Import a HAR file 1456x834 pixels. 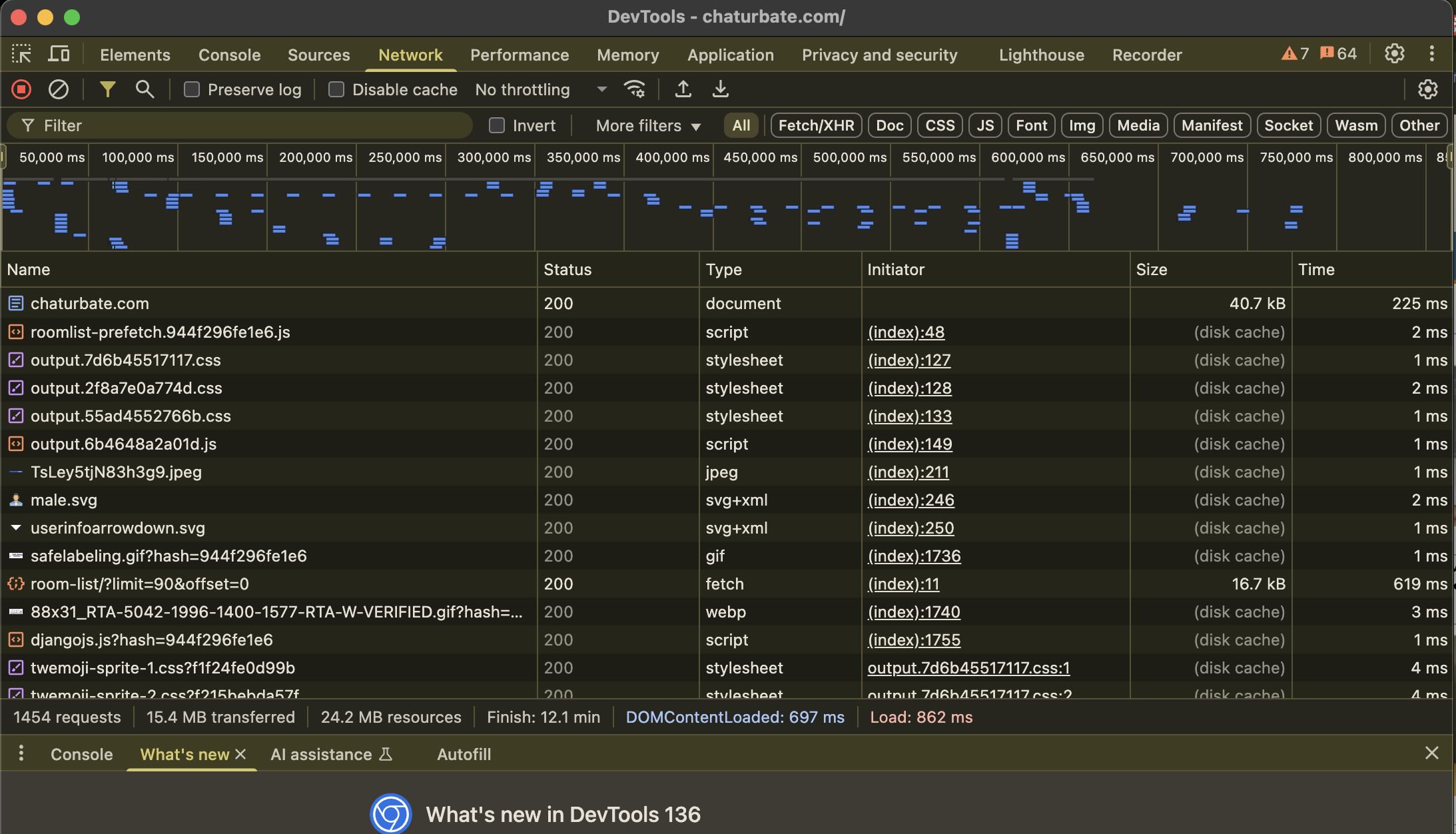pos(682,89)
